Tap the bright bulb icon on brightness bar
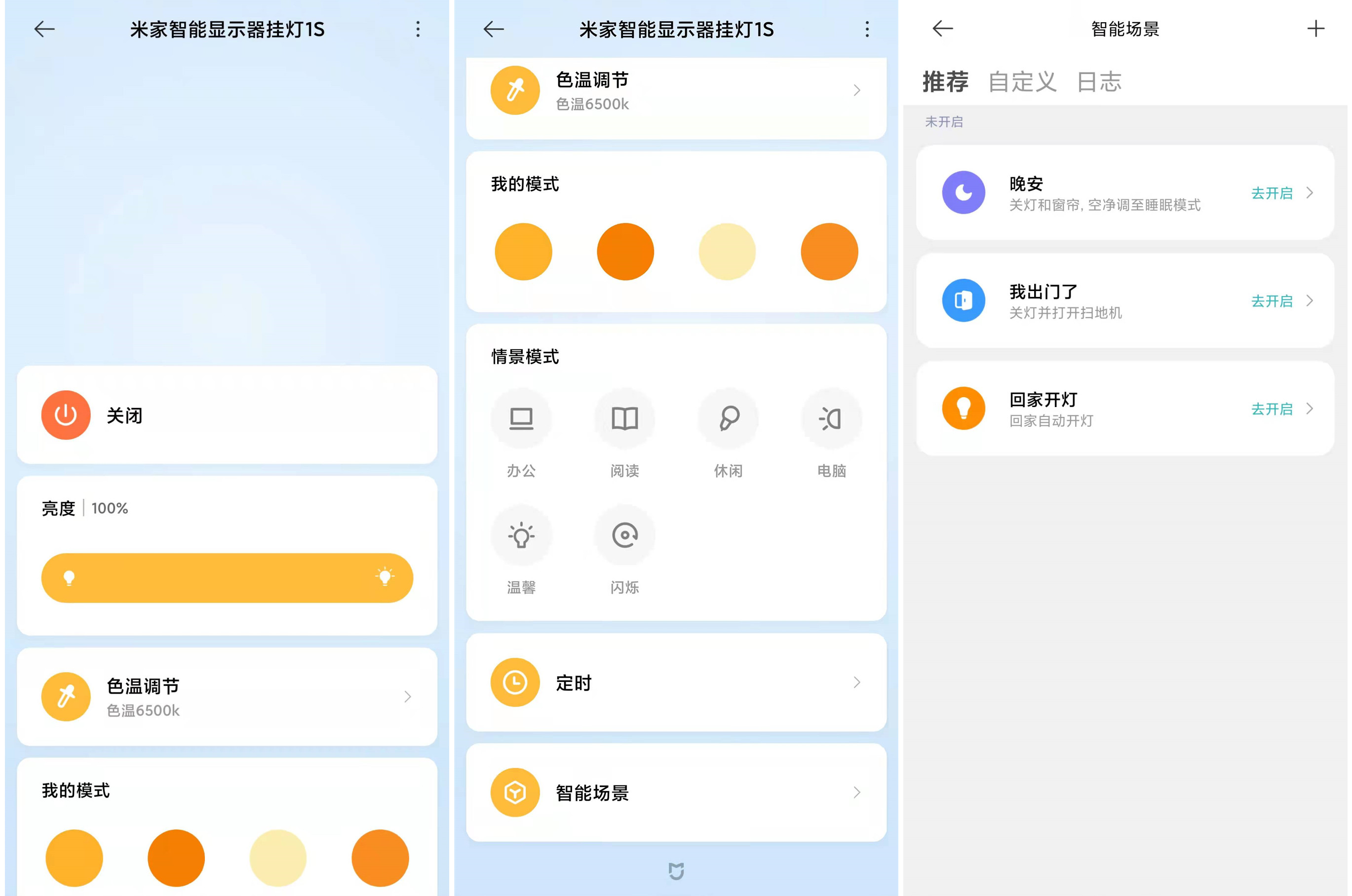This screenshot has width=1352, height=896. [x=386, y=577]
